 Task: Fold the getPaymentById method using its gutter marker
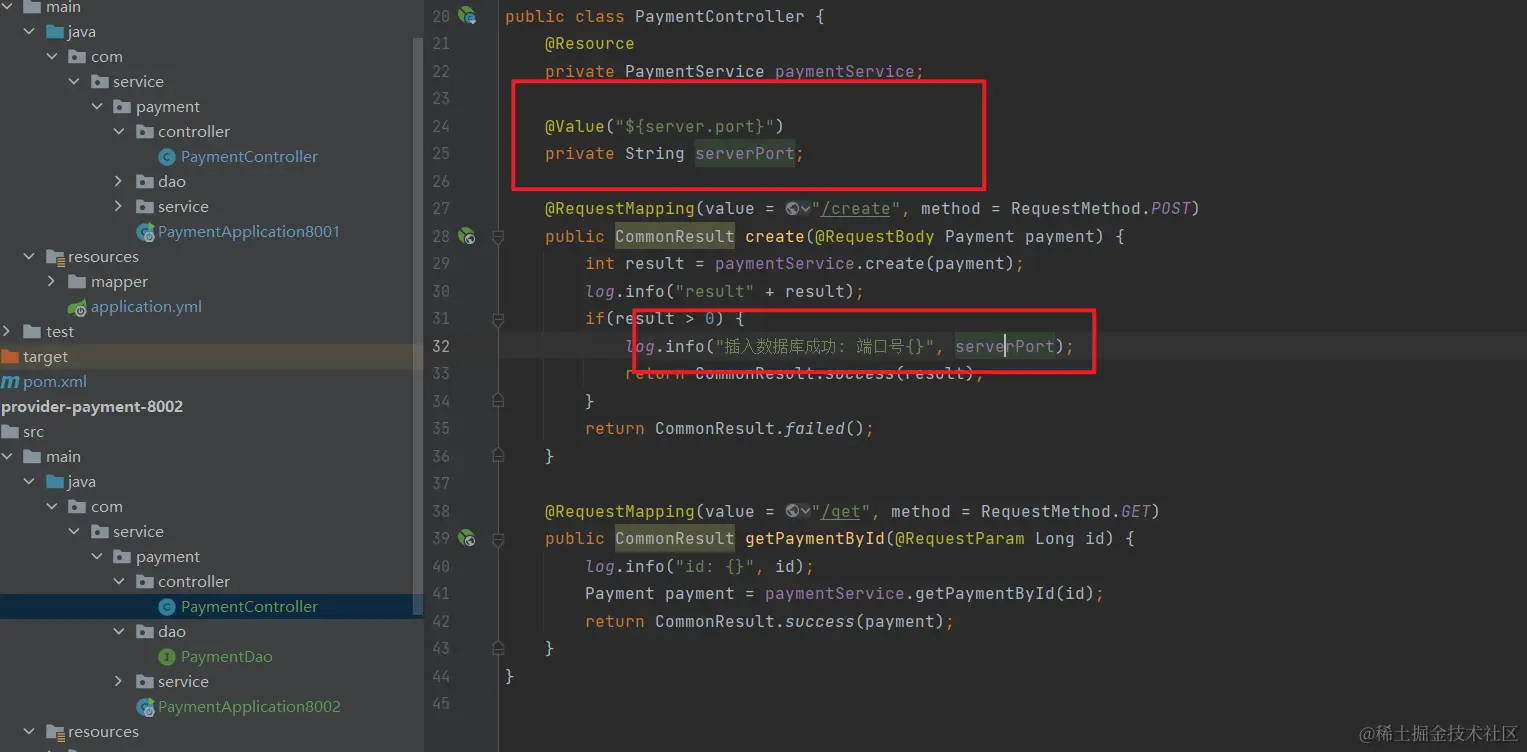click(x=498, y=539)
